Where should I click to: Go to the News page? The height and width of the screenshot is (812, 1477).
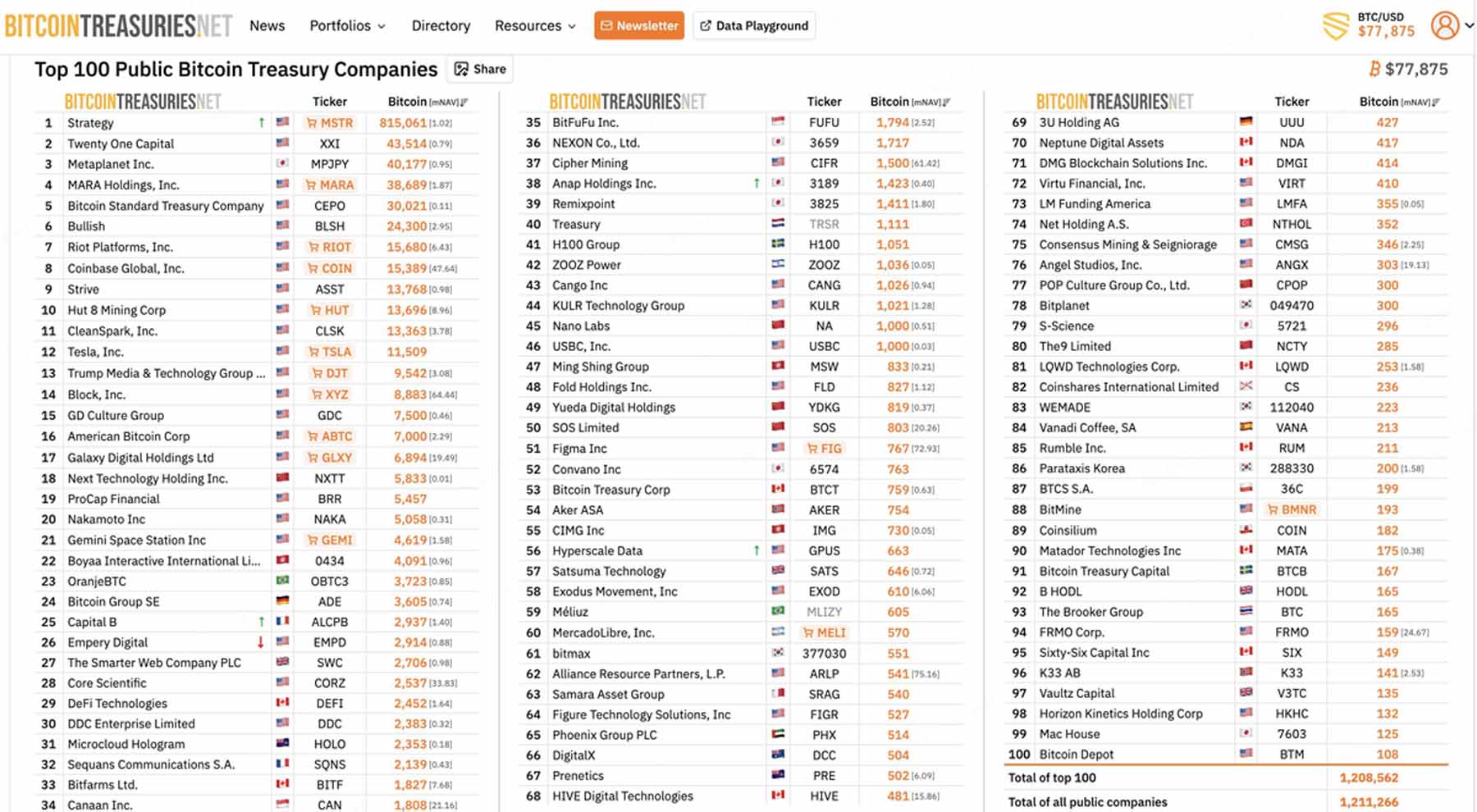268,25
